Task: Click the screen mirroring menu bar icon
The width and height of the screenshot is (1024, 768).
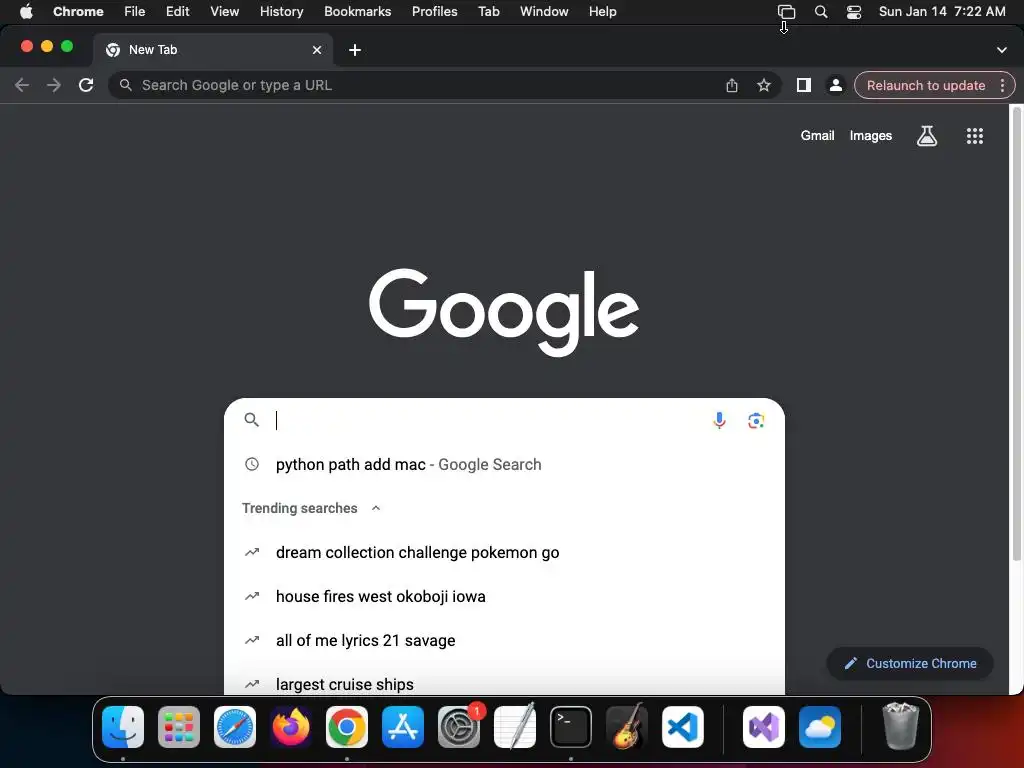Action: (x=786, y=12)
